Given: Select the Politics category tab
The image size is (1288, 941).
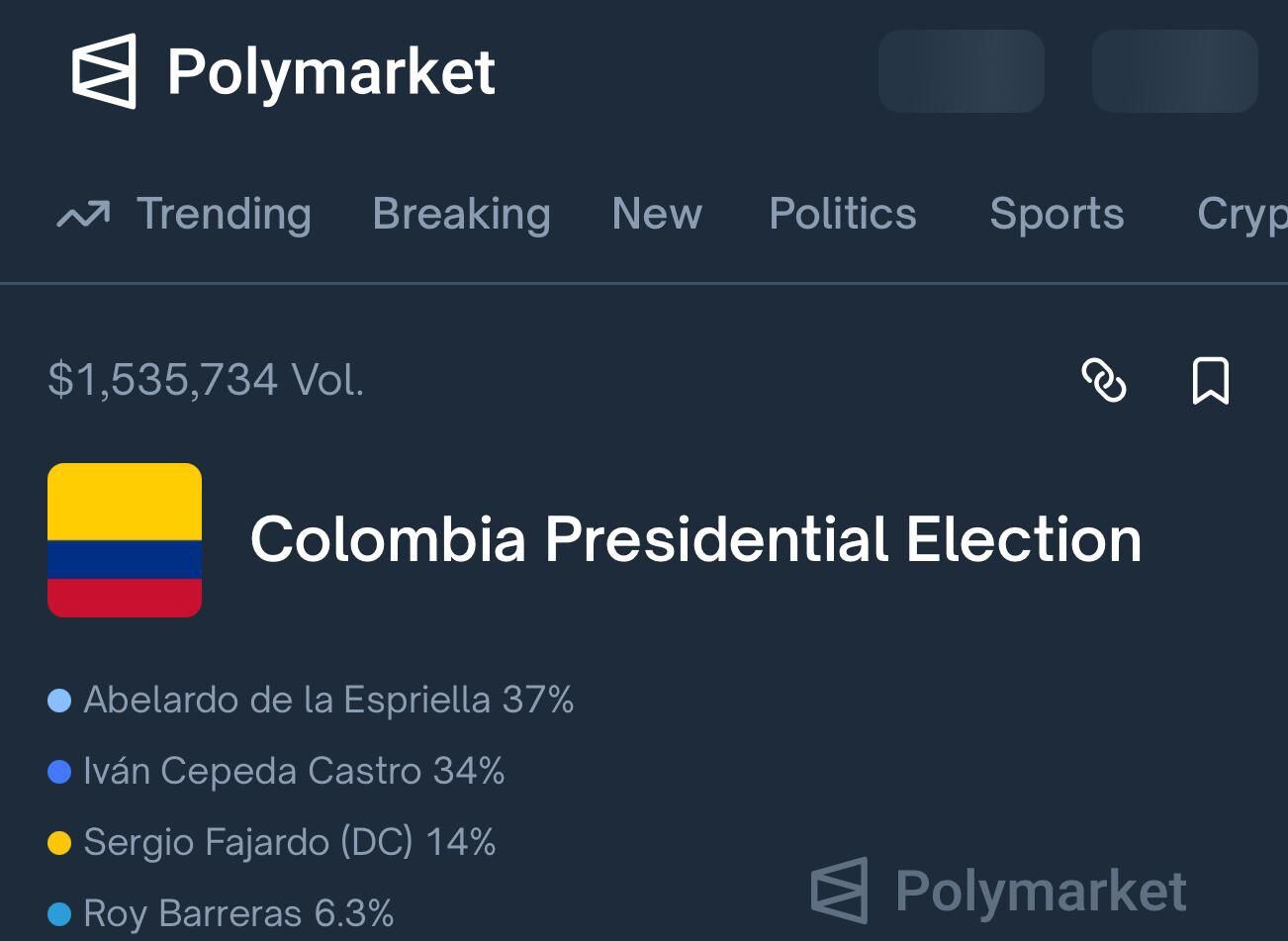Looking at the screenshot, I should (843, 214).
